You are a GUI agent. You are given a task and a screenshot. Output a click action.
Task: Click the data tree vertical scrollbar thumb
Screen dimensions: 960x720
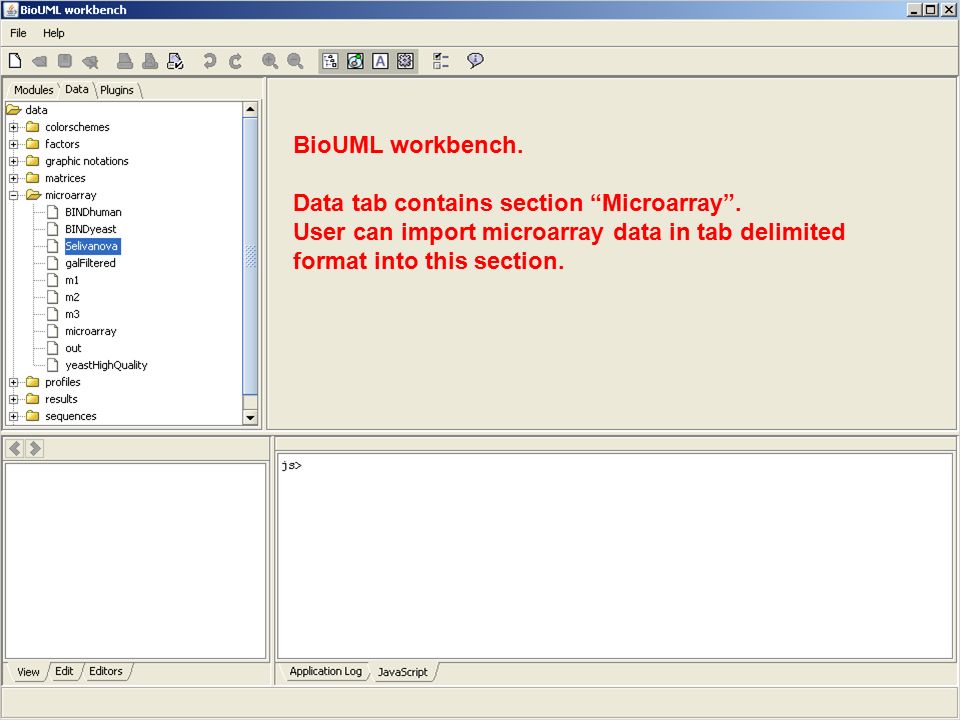click(x=250, y=256)
